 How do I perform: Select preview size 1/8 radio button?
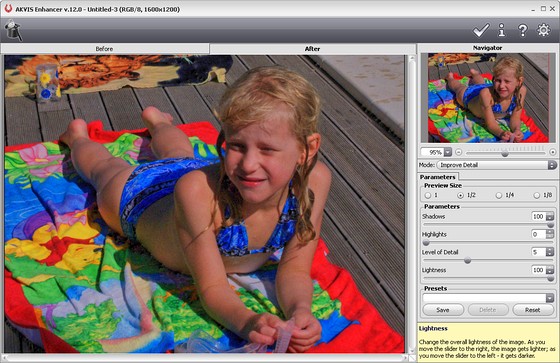[x=536, y=195]
